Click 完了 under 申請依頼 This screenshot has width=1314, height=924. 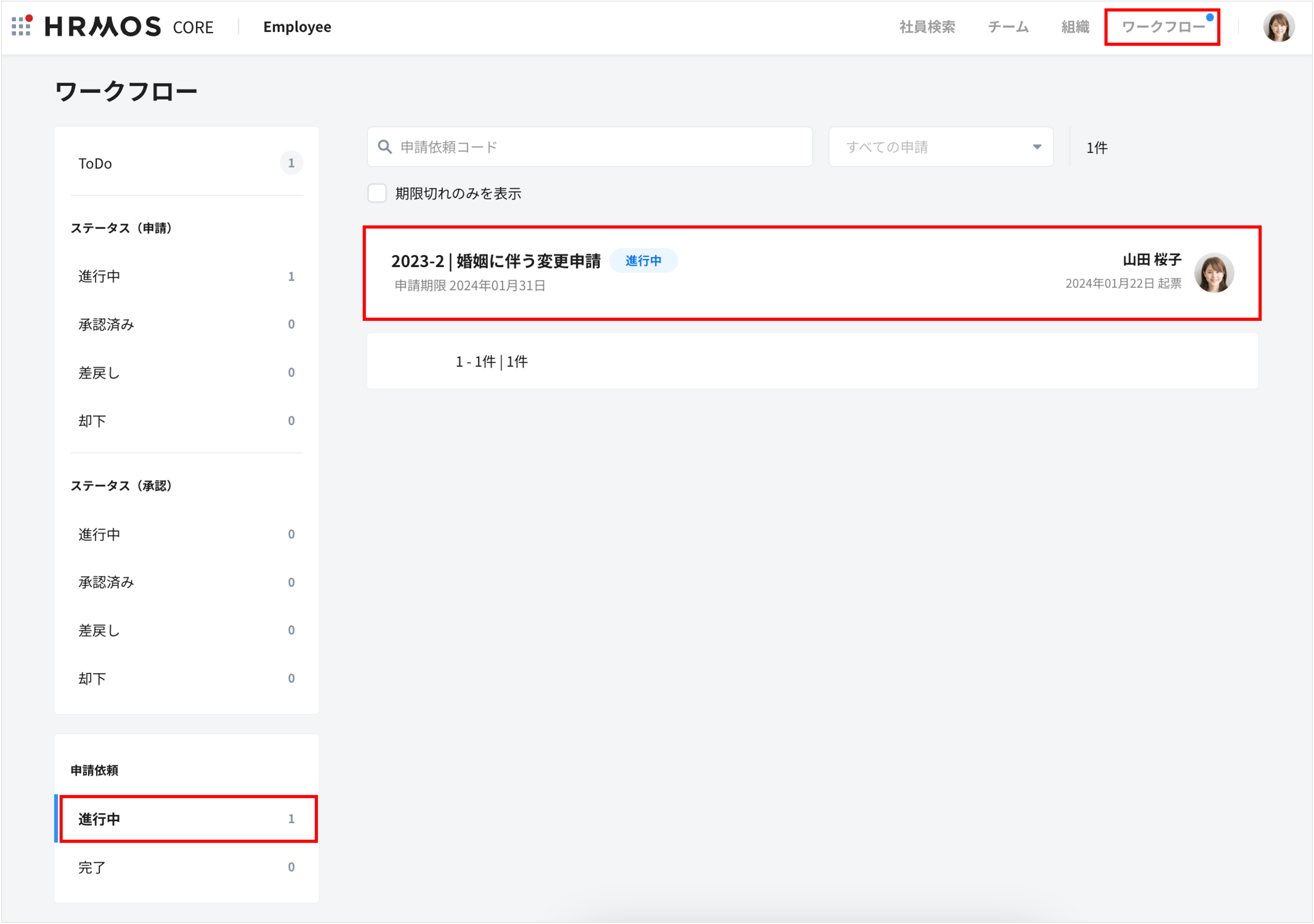[x=92, y=867]
